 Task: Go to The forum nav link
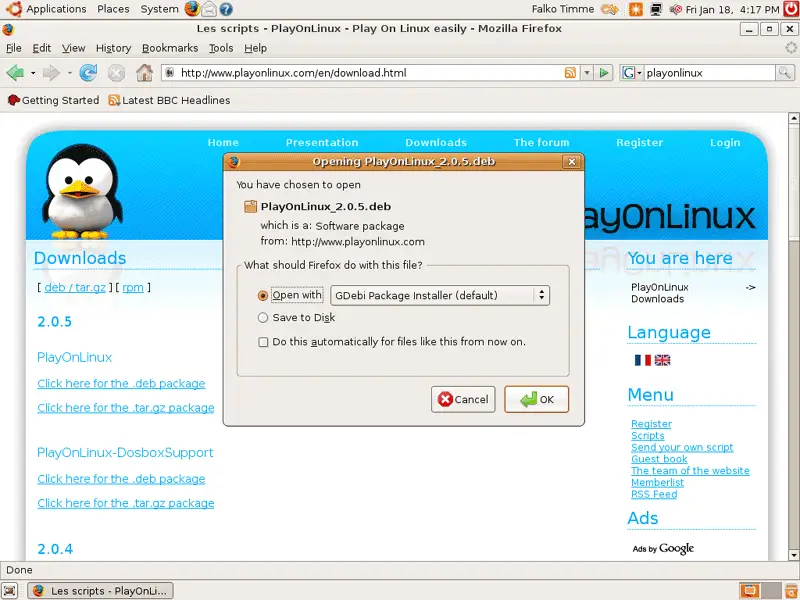pyautogui.click(x=541, y=143)
